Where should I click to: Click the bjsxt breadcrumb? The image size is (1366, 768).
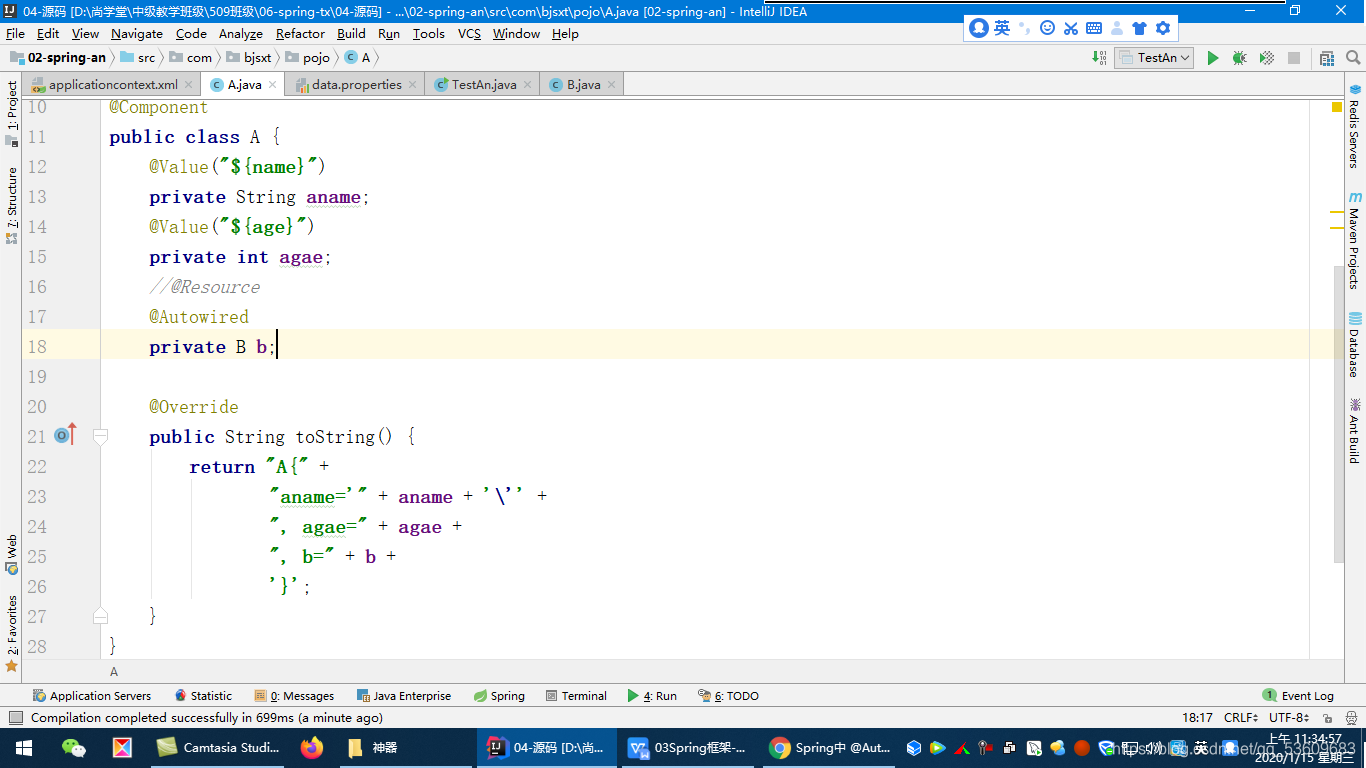249,58
